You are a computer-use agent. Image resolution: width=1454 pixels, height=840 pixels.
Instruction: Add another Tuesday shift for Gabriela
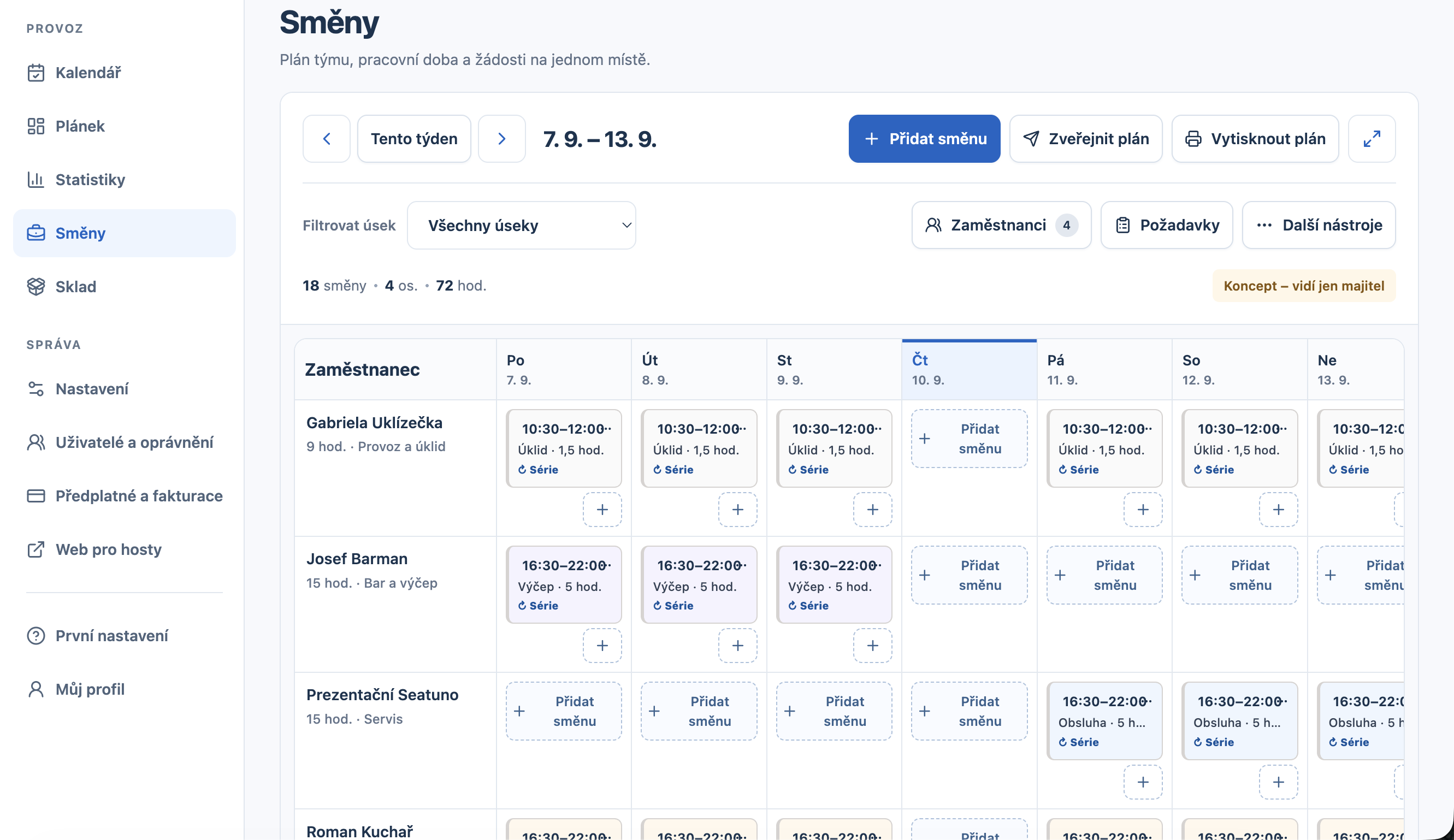pyautogui.click(x=737, y=510)
